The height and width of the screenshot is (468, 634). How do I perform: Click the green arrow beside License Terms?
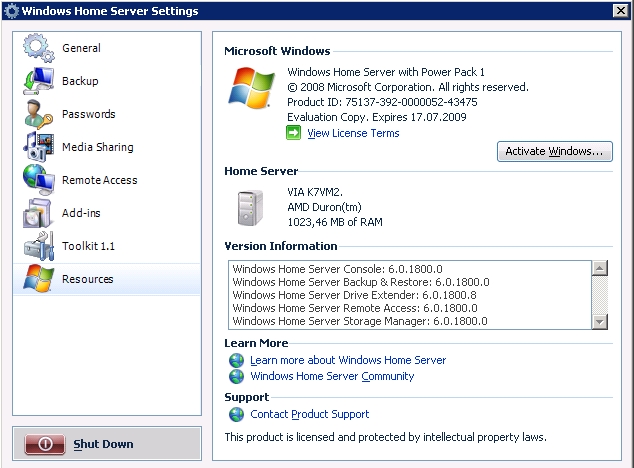pos(294,133)
